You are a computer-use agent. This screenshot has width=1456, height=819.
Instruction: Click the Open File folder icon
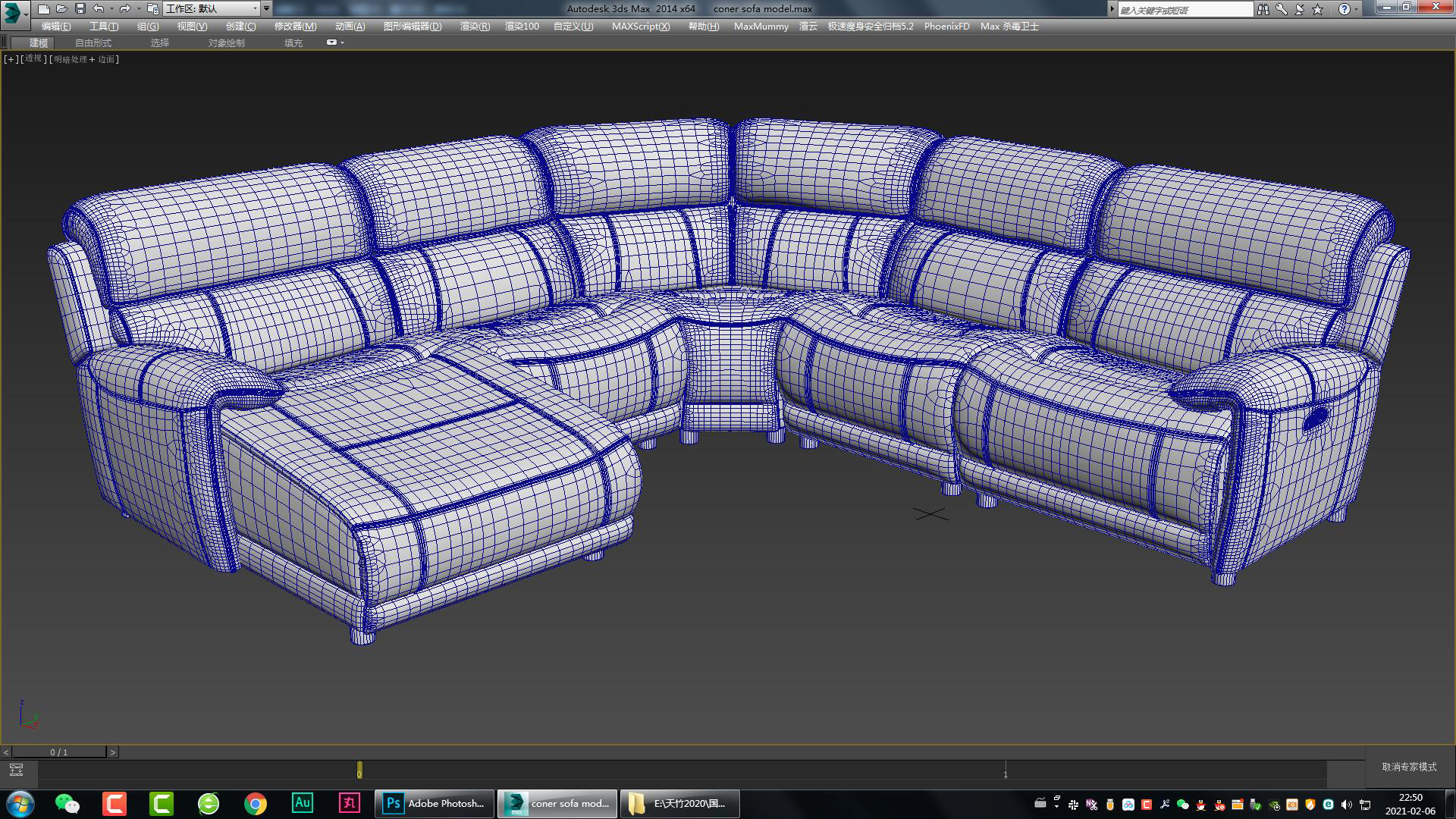point(61,8)
